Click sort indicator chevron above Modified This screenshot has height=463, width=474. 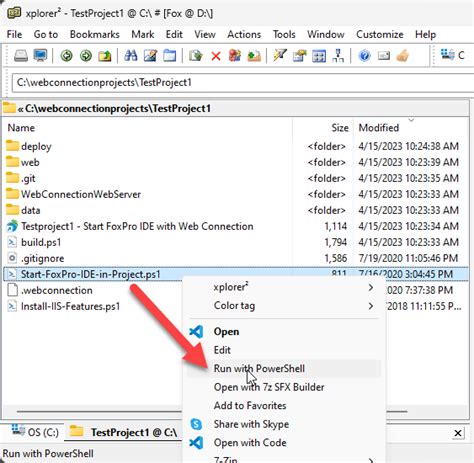point(411,120)
